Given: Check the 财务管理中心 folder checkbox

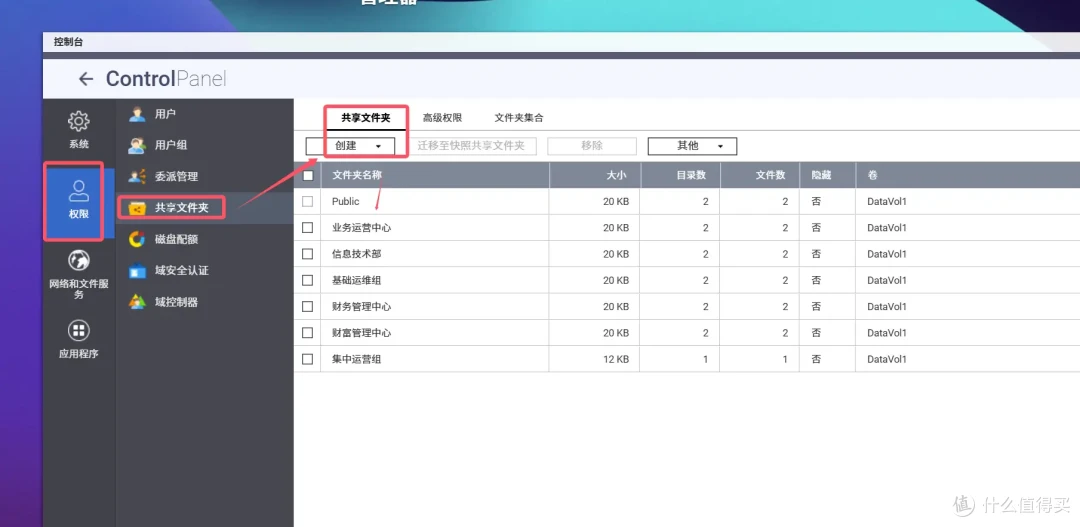Looking at the screenshot, I should (308, 306).
